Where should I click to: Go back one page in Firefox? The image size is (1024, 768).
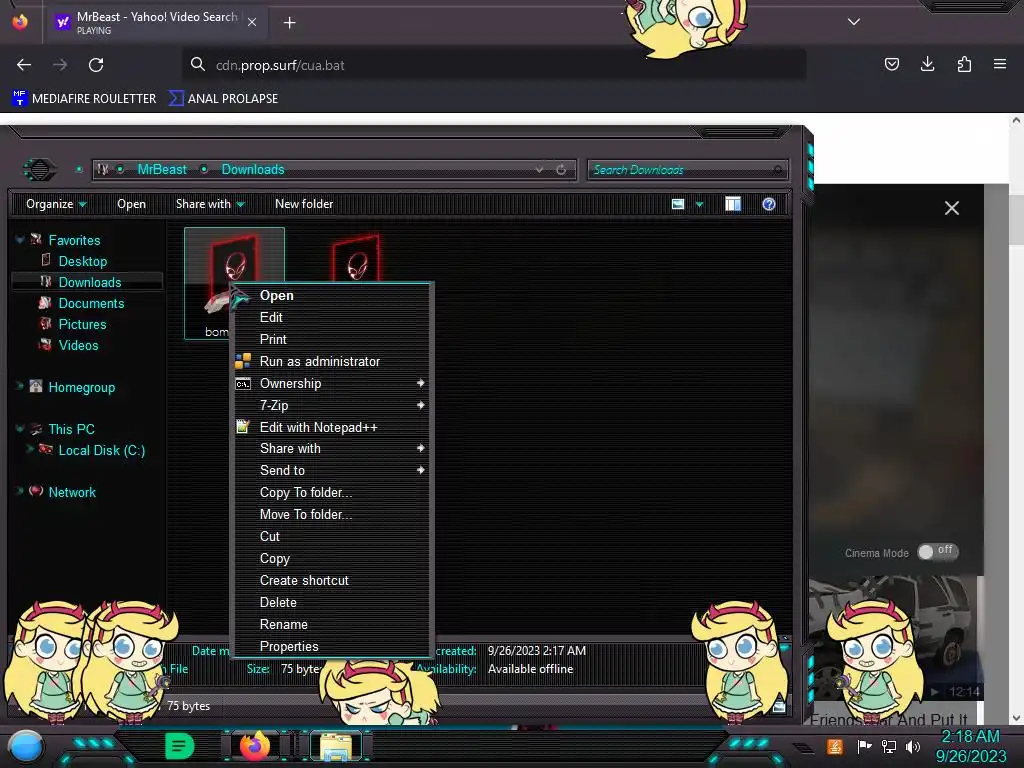point(24,65)
